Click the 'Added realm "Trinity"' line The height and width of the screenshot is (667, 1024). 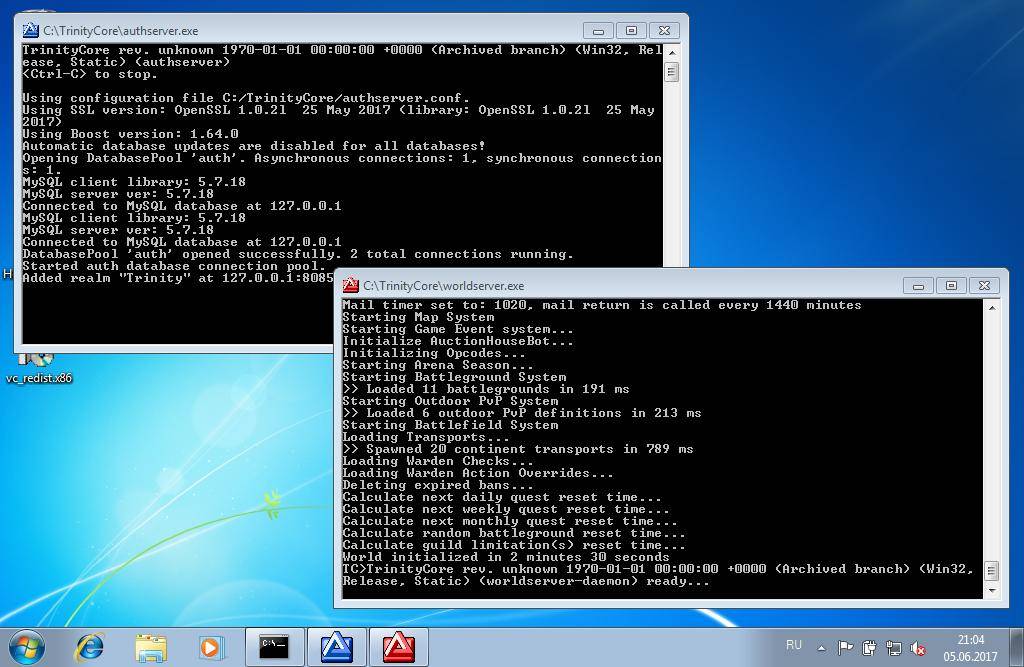pyautogui.click(x=178, y=278)
